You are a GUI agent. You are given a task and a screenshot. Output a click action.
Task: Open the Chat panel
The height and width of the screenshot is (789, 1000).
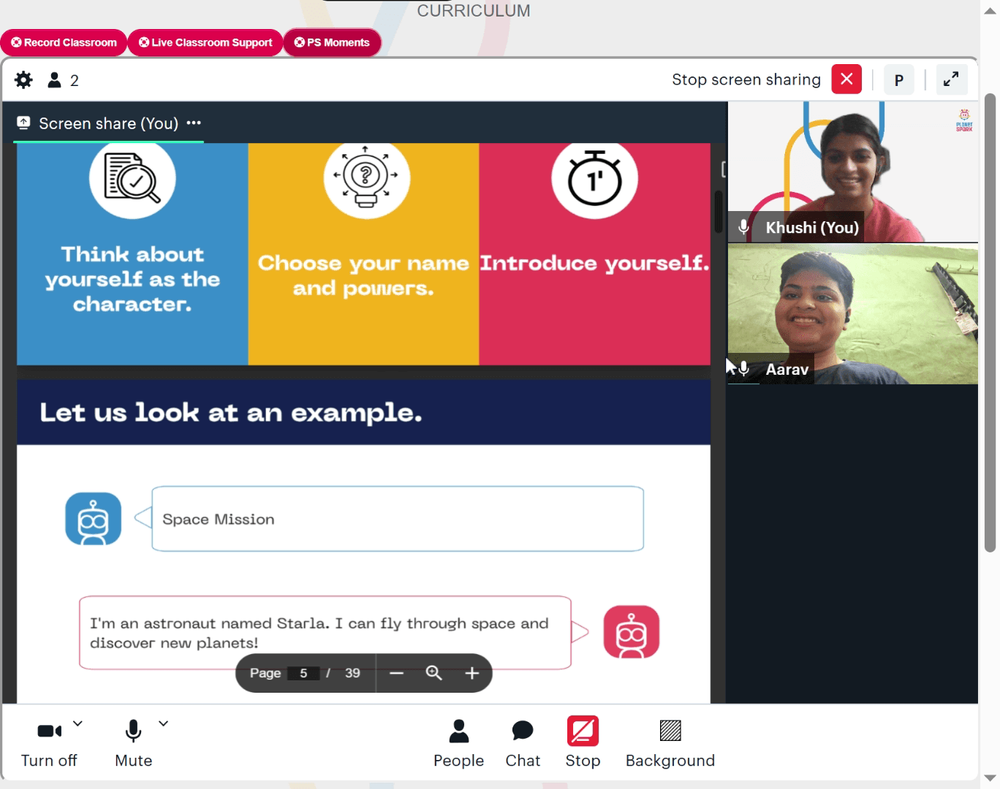(x=522, y=743)
